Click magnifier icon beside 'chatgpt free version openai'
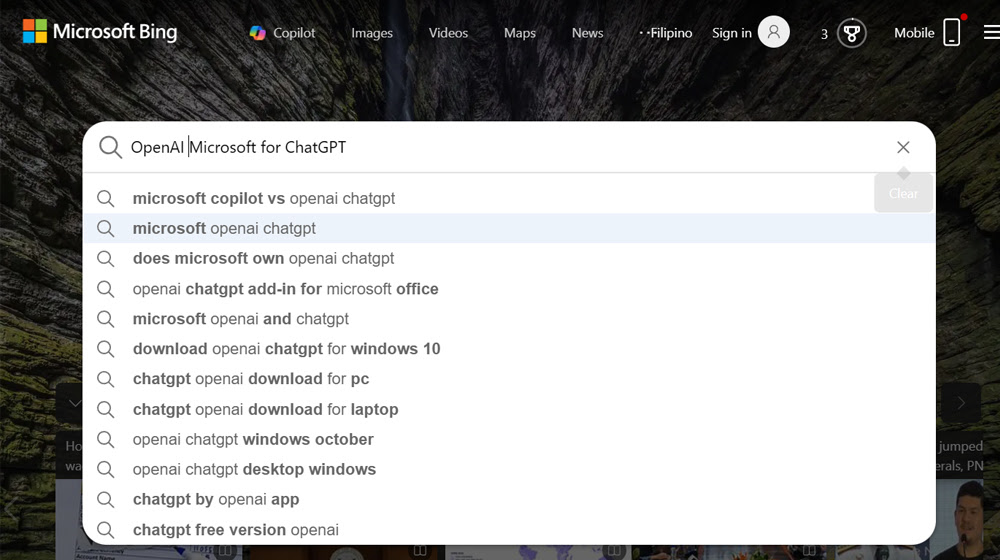This screenshot has width=1000, height=560. 106,530
